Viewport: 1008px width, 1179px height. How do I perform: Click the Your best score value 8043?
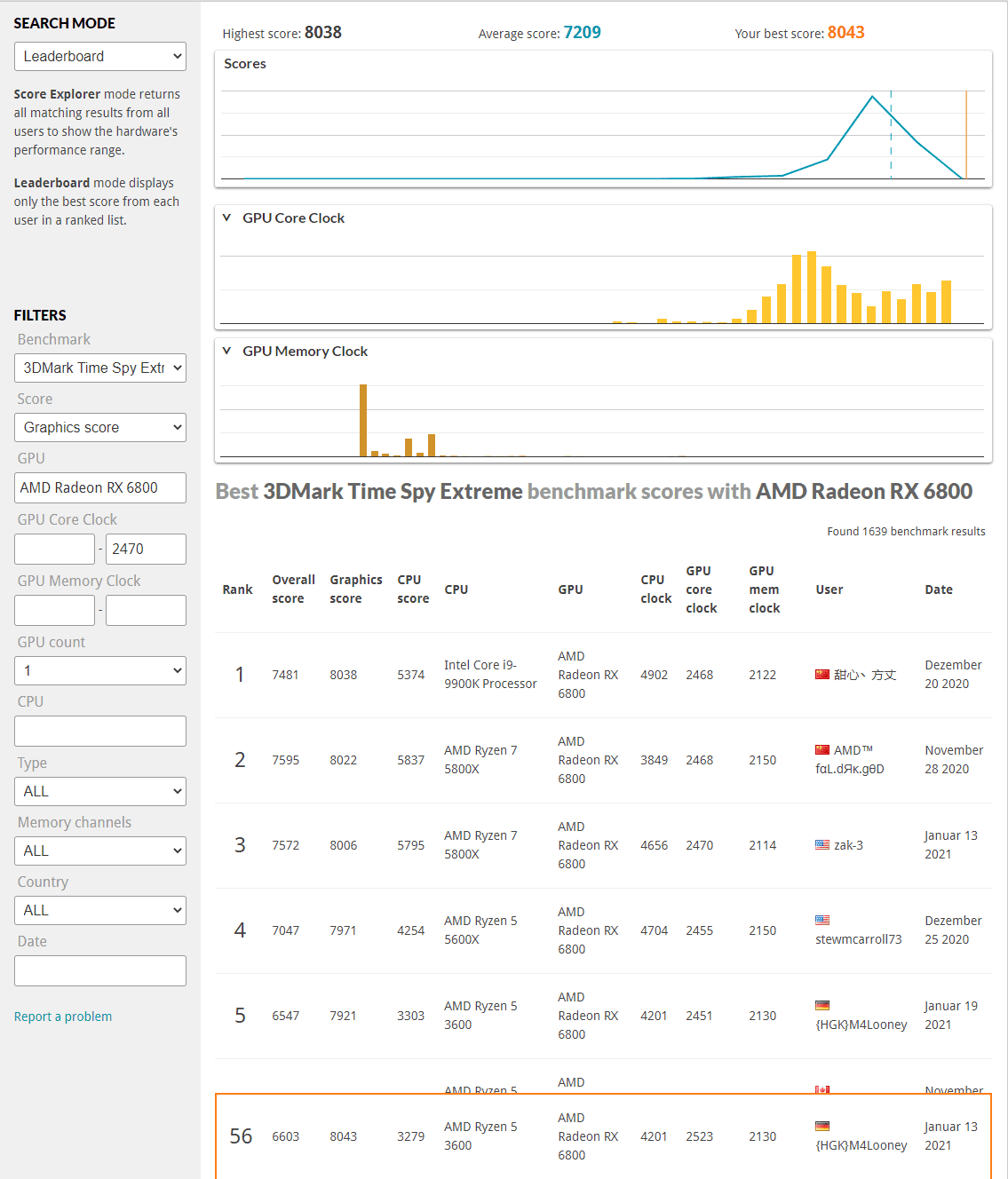[845, 33]
